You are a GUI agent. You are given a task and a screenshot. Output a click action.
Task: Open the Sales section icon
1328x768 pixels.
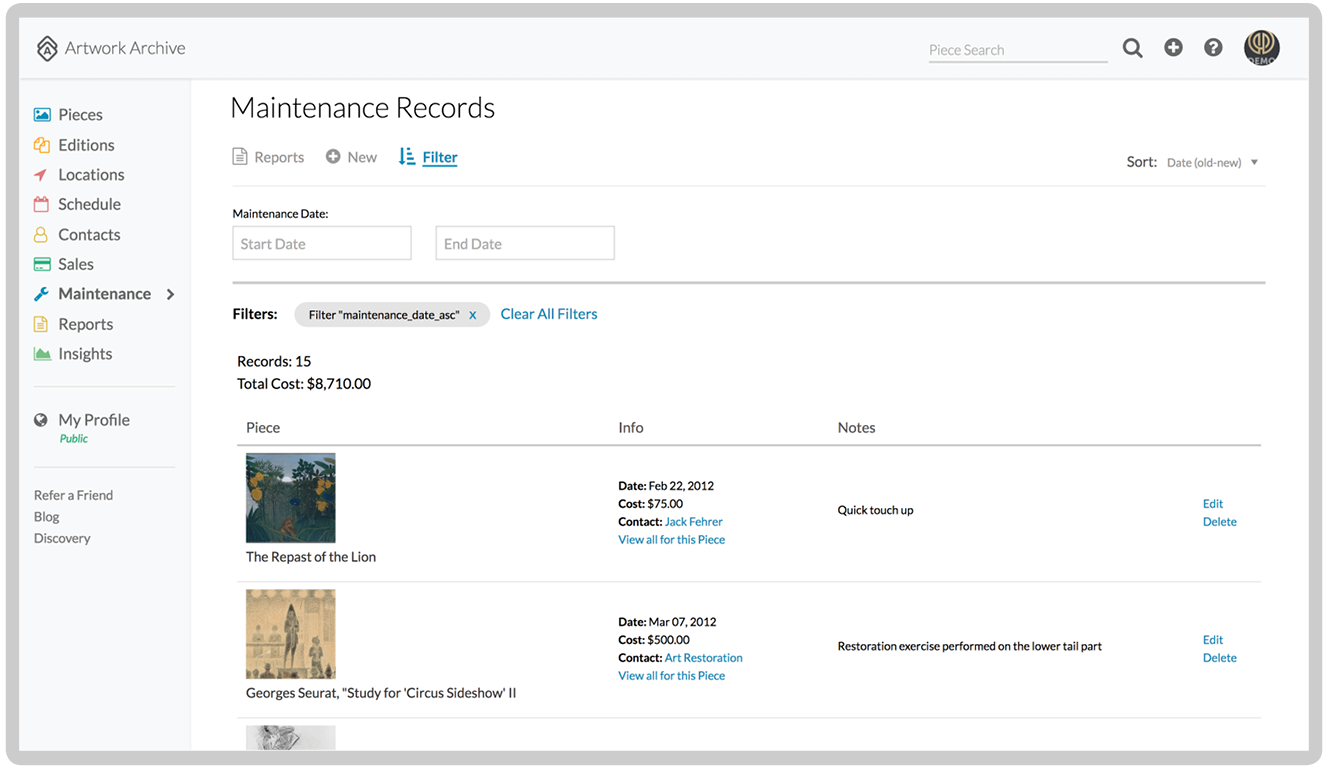pos(41,263)
